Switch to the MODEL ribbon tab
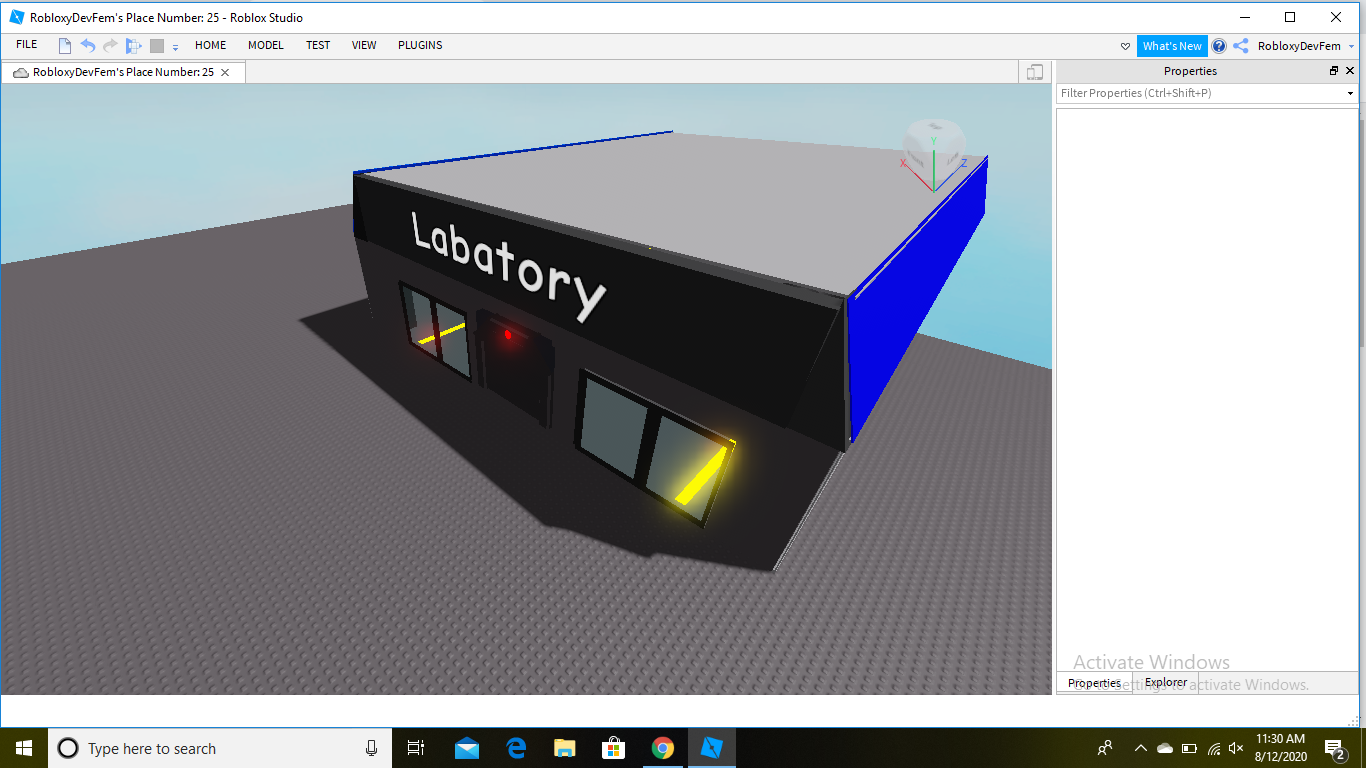1366x768 pixels. pos(266,45)
